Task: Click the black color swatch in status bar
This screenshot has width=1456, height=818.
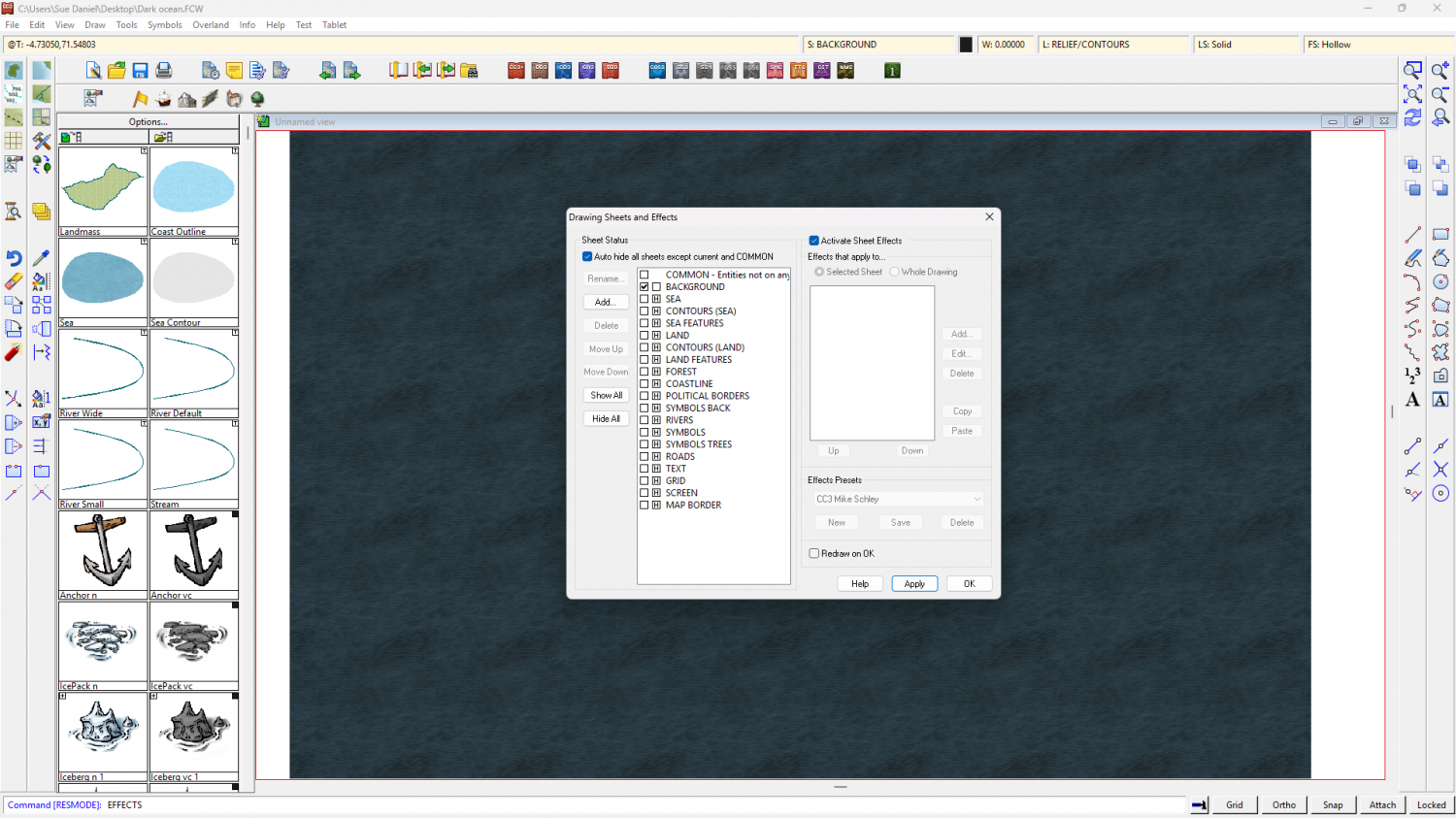Action: pyautogui.click(x=966, y=45)
